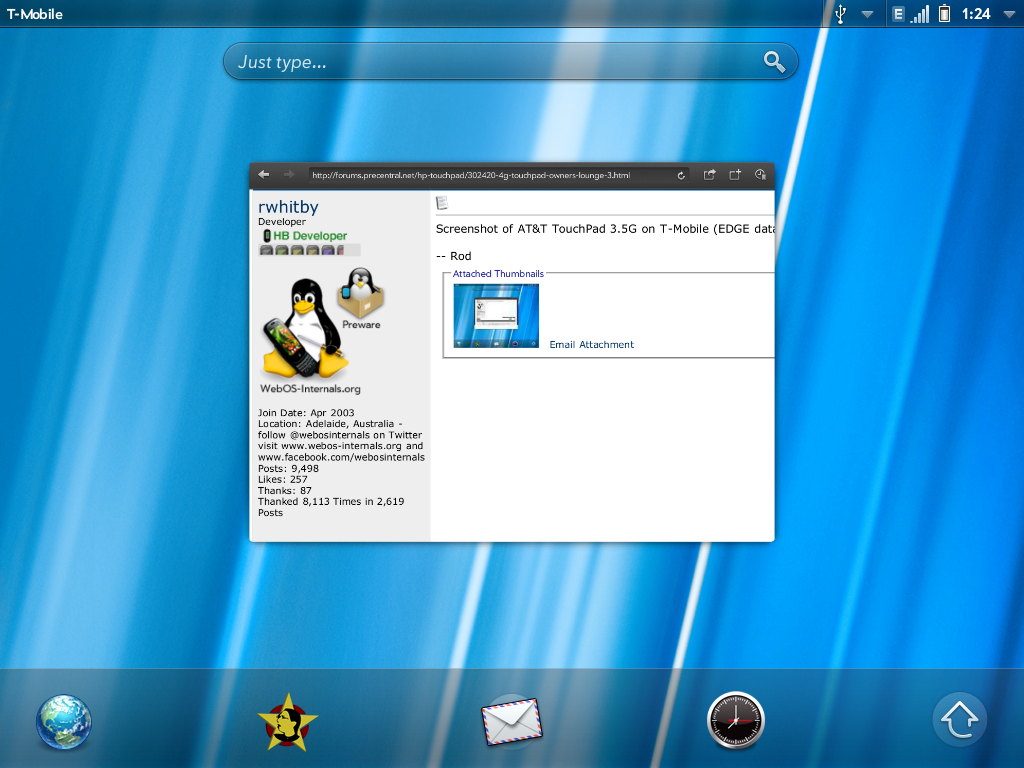
Task: Open the red star app in the dock
Action: pyautogui.click(x=287, y=722)
